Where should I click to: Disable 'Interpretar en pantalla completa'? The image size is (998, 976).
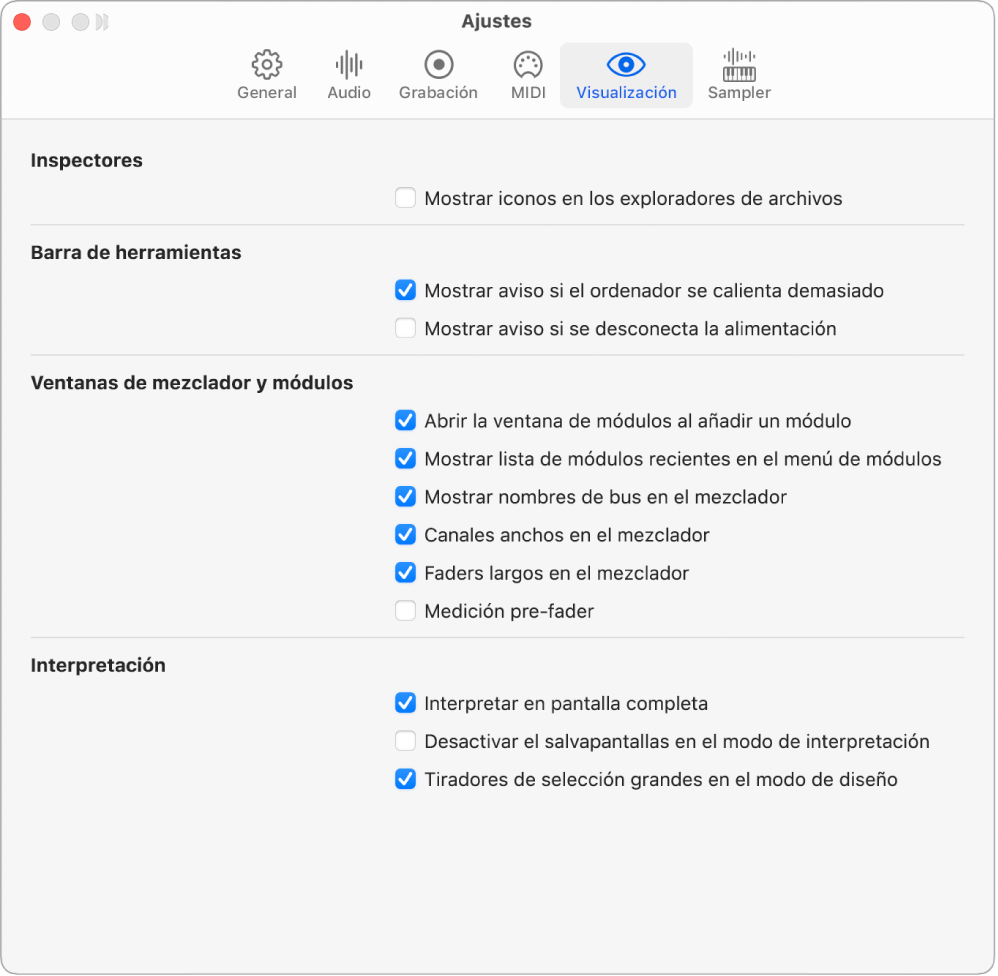(405, 703)
